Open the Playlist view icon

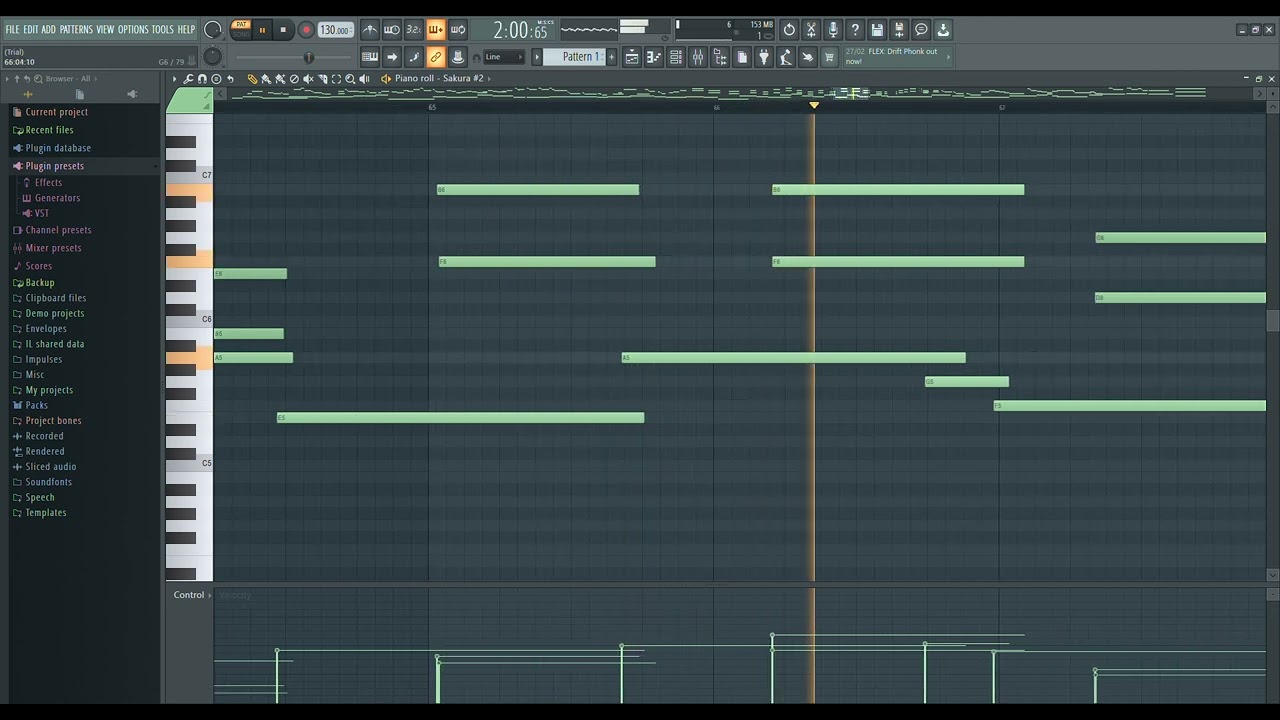632,57
